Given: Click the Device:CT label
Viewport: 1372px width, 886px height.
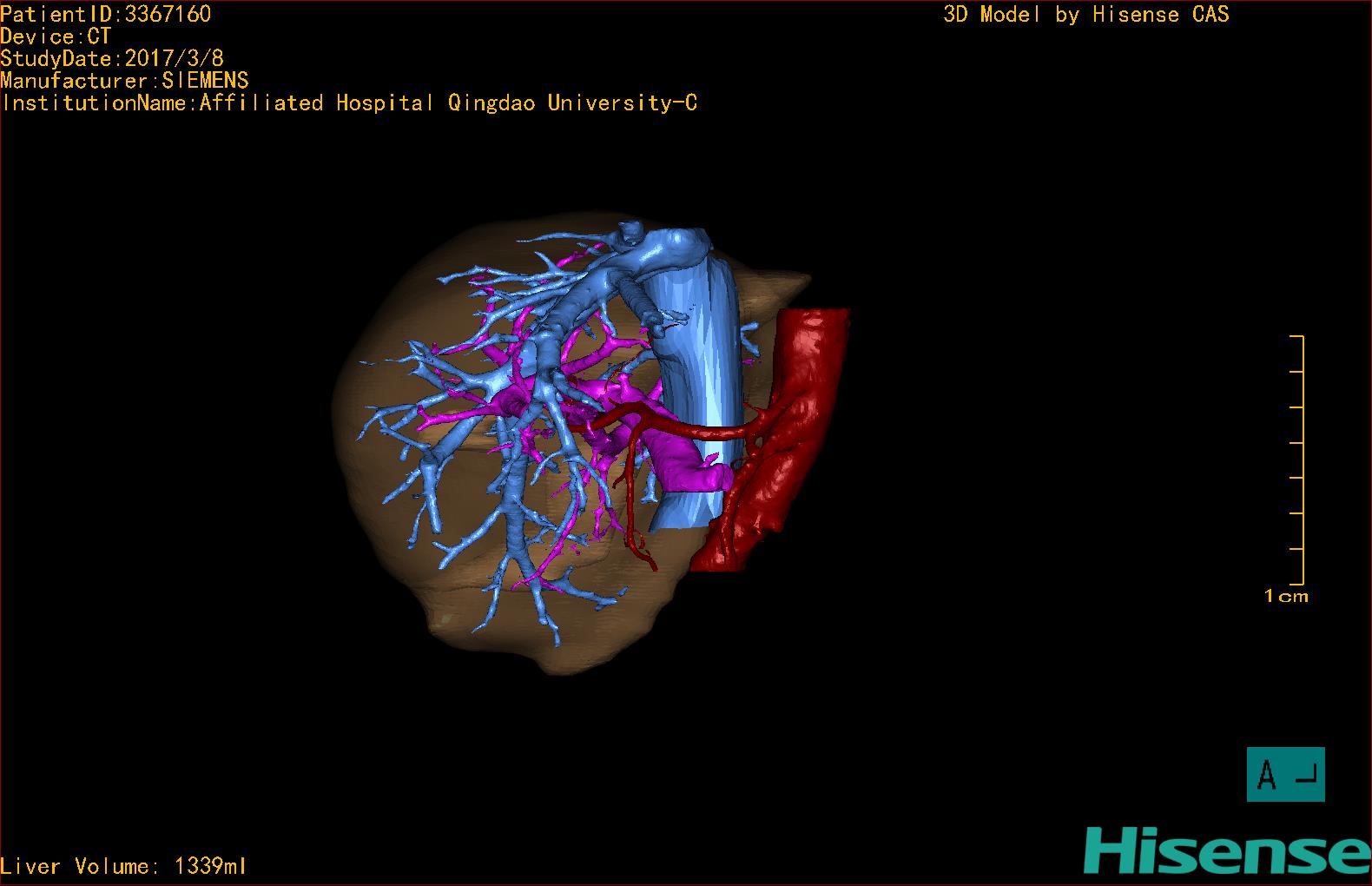Looking at the screenshot, I should (x=56, y=36).
